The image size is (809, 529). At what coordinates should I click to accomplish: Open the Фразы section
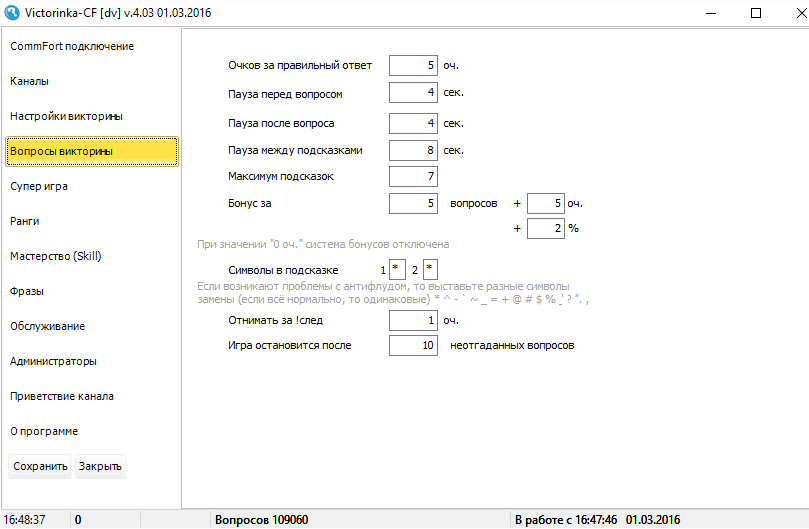click(28, 291)
